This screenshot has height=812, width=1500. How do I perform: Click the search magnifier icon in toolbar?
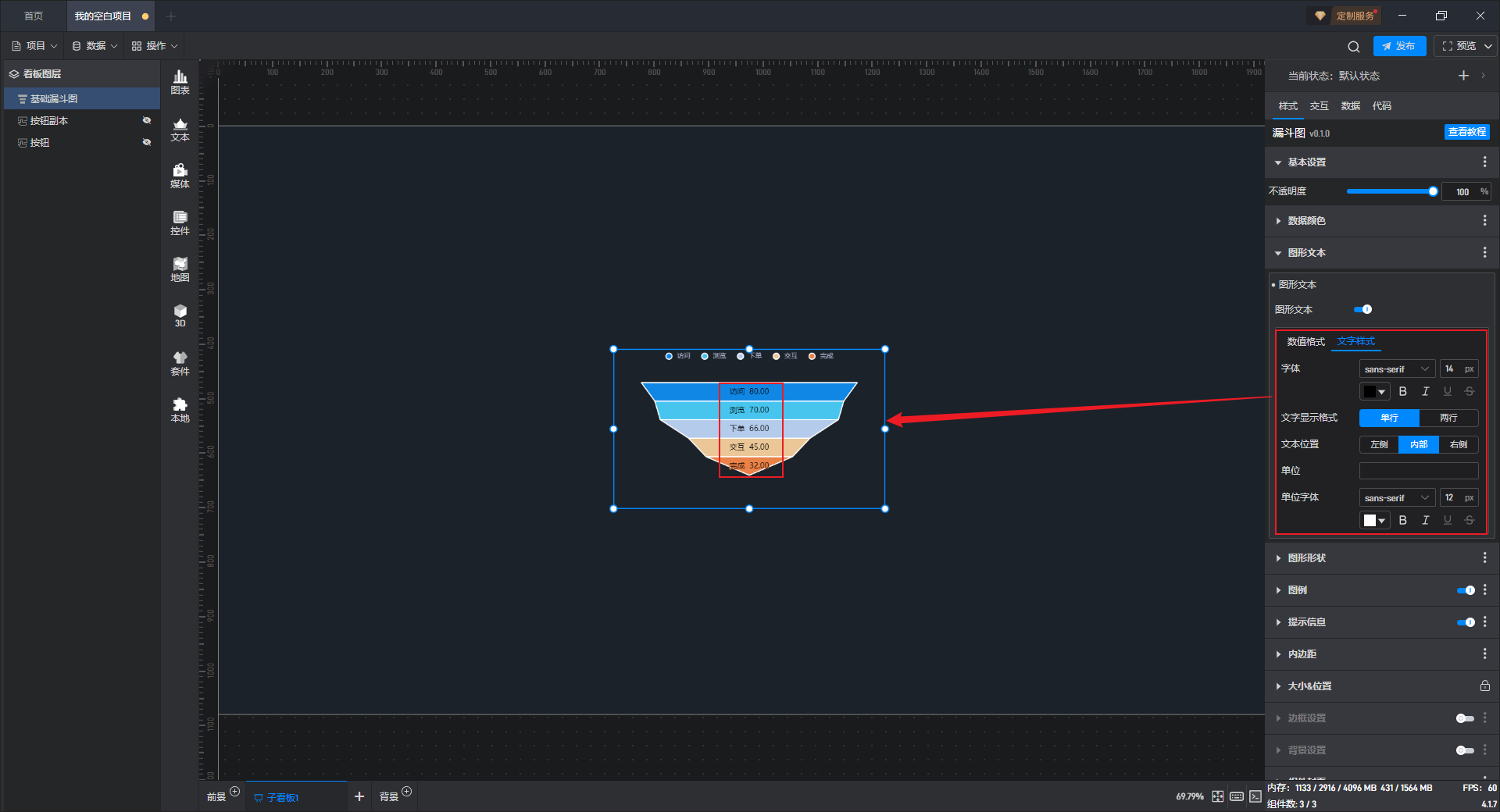click(1354, 46)
